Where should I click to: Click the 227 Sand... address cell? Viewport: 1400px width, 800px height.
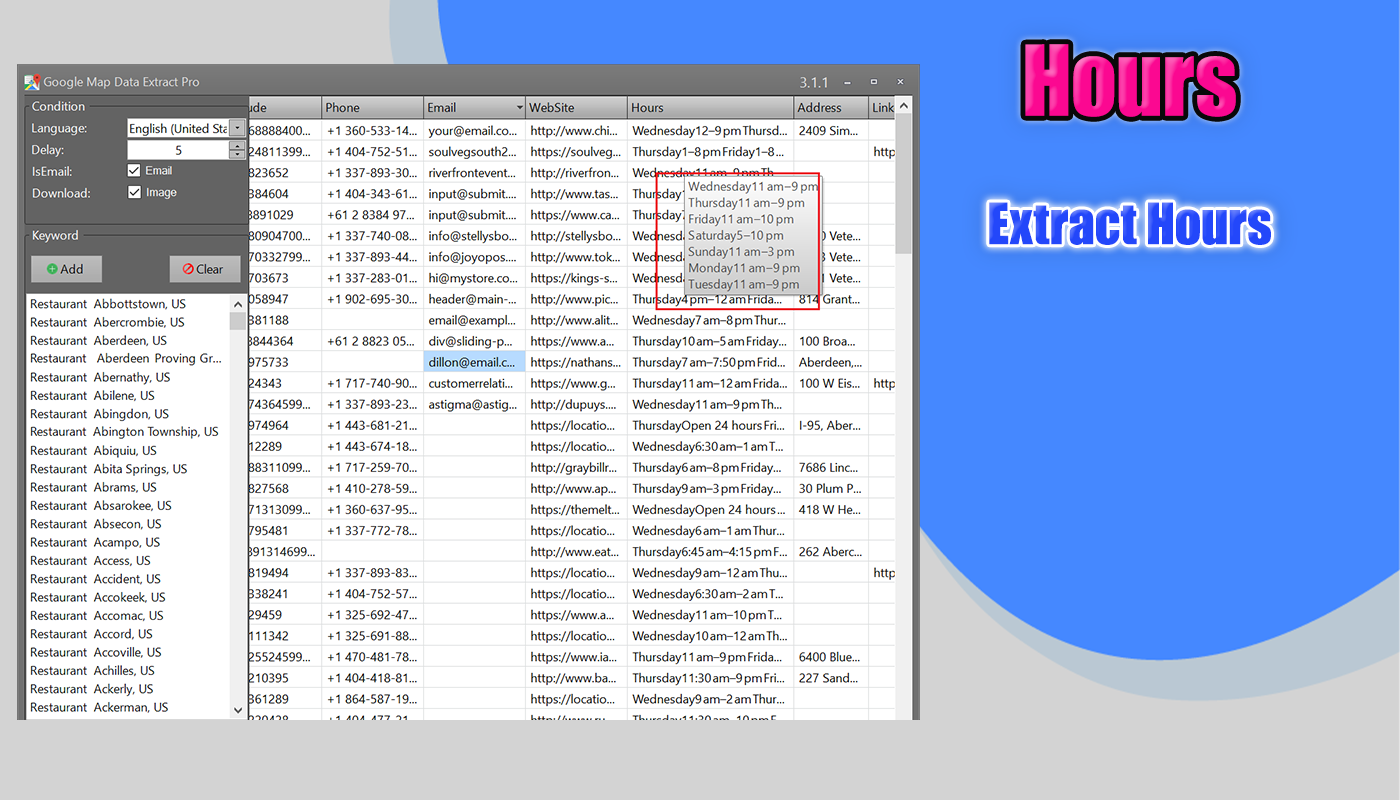pyautogui.click(x=831, y=678)
